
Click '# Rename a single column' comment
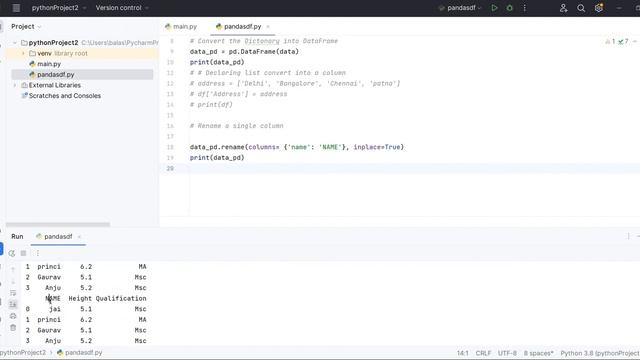(x=236, y=126)
